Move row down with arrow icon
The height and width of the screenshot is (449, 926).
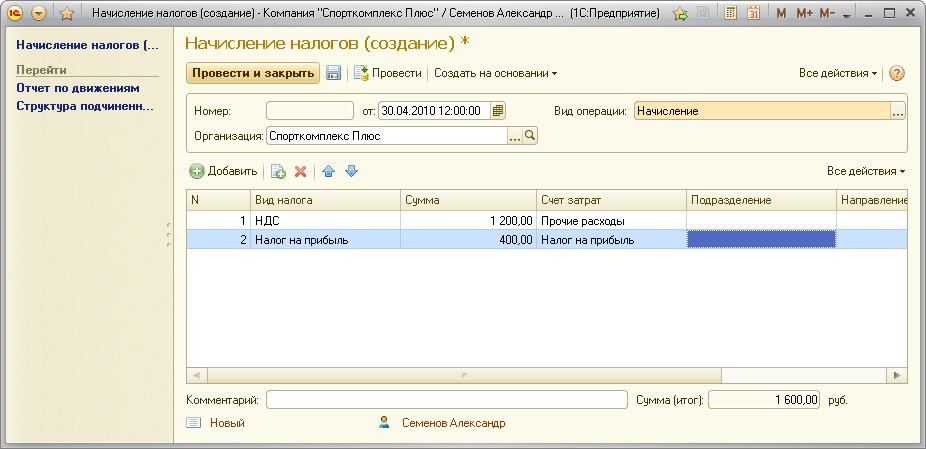pyautogui.click(x=351, y=171)
